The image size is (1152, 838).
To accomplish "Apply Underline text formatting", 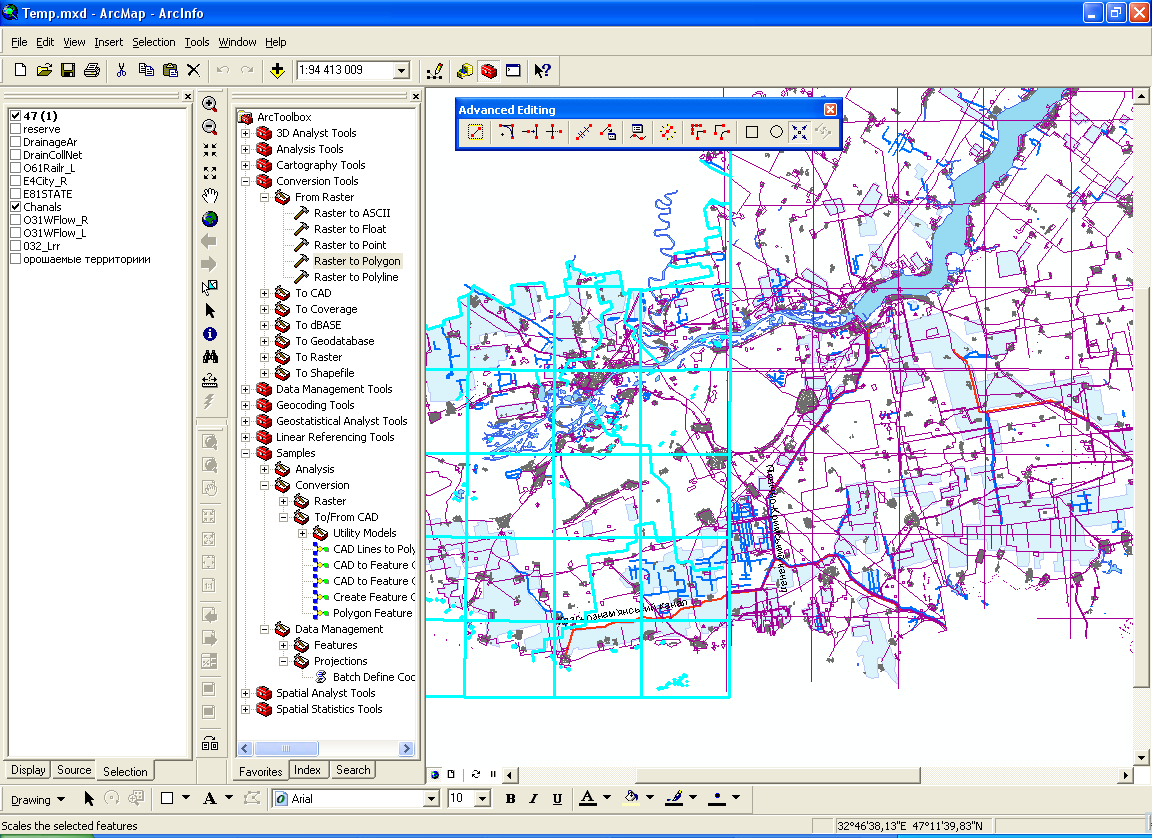I will point(558,799).
